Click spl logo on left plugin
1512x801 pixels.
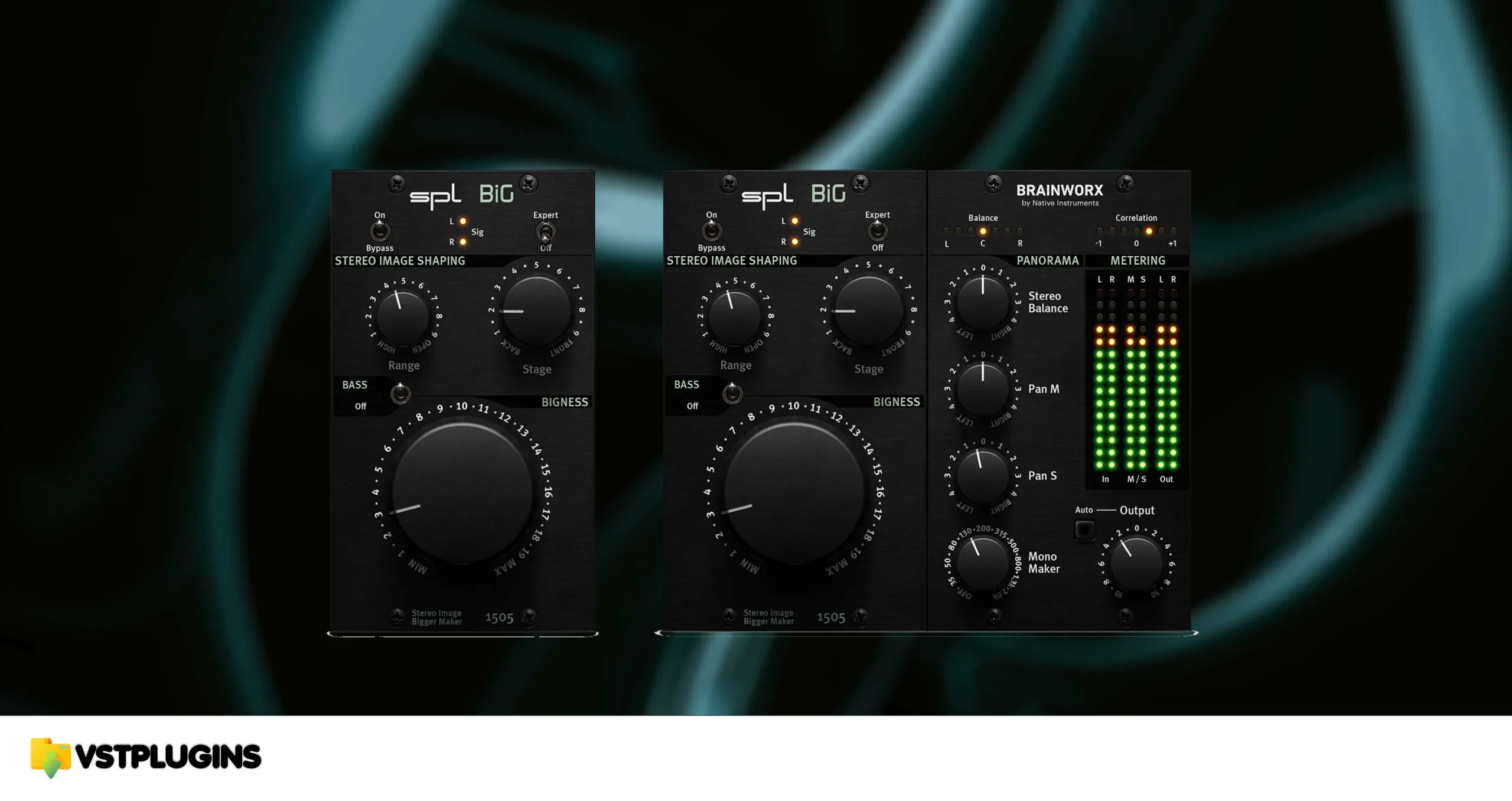point(435,195)
